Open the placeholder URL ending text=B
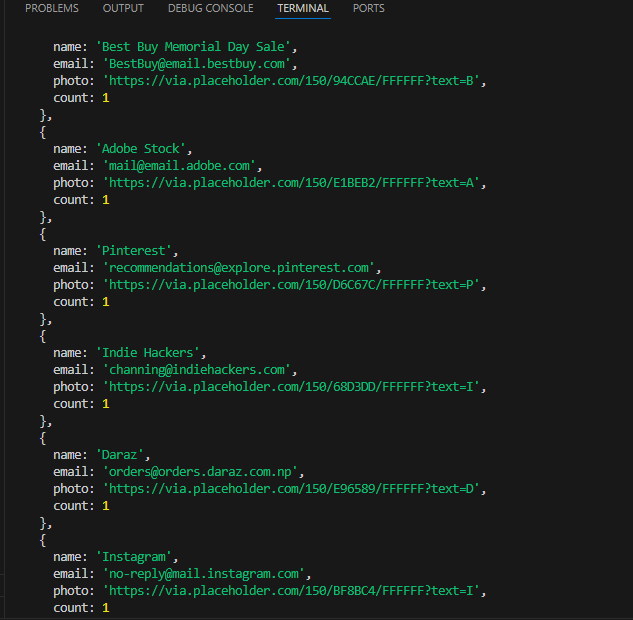This screenshot has height=620, width=633. [291, 81]
